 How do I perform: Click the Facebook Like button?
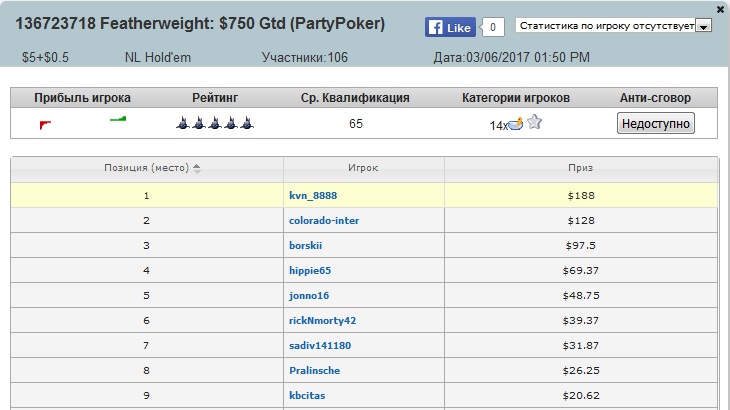tap(450, 27)
